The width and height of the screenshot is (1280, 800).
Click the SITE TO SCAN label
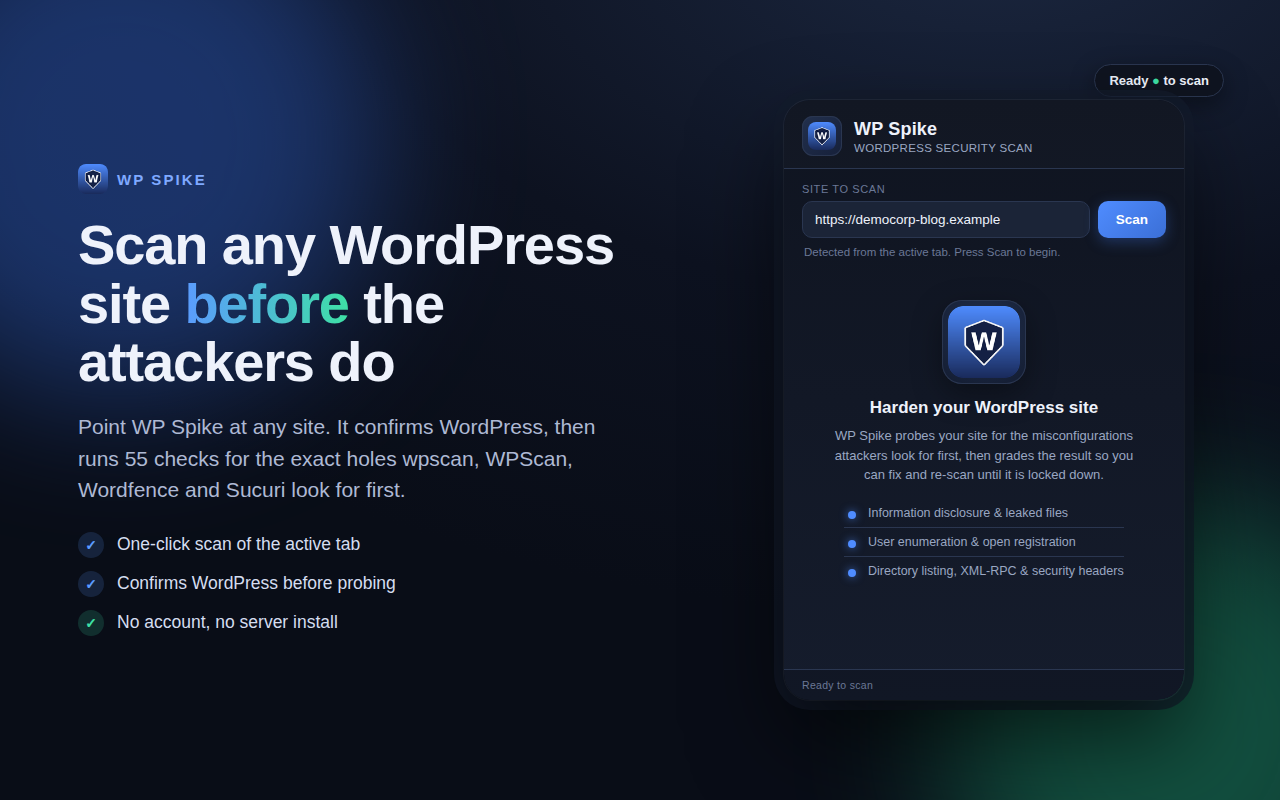pyautogui.click(x=843, y=189)
